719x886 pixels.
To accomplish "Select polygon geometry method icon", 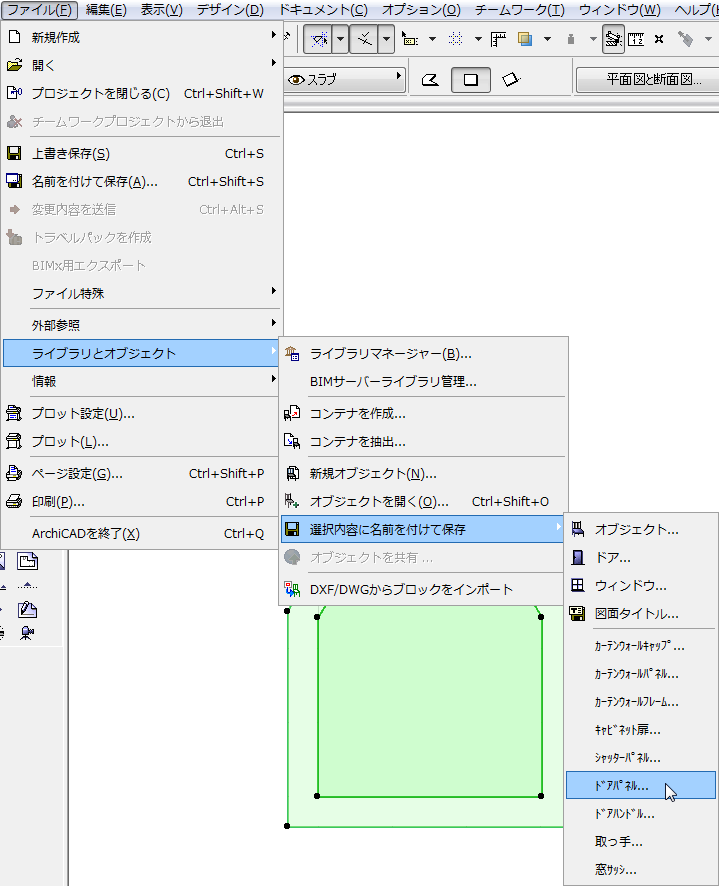I will coord(431,80).
